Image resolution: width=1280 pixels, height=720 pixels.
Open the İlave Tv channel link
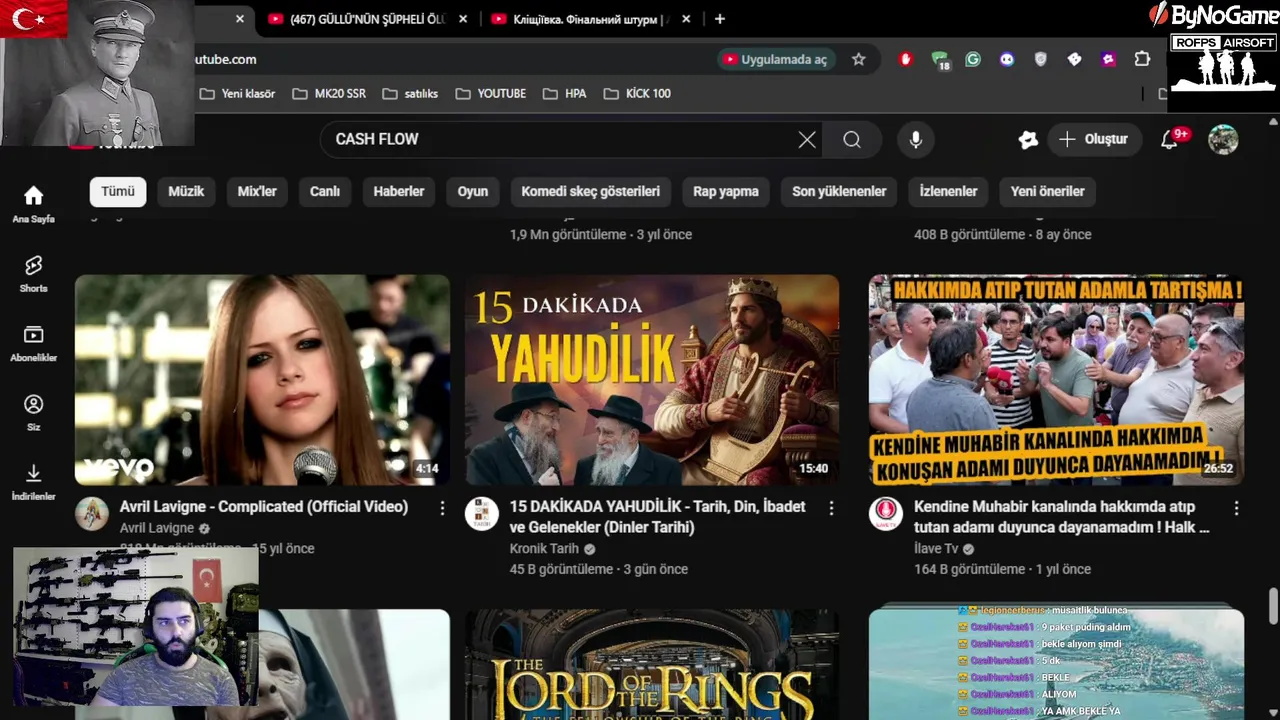pyautogui.click(x=936, y=549)
